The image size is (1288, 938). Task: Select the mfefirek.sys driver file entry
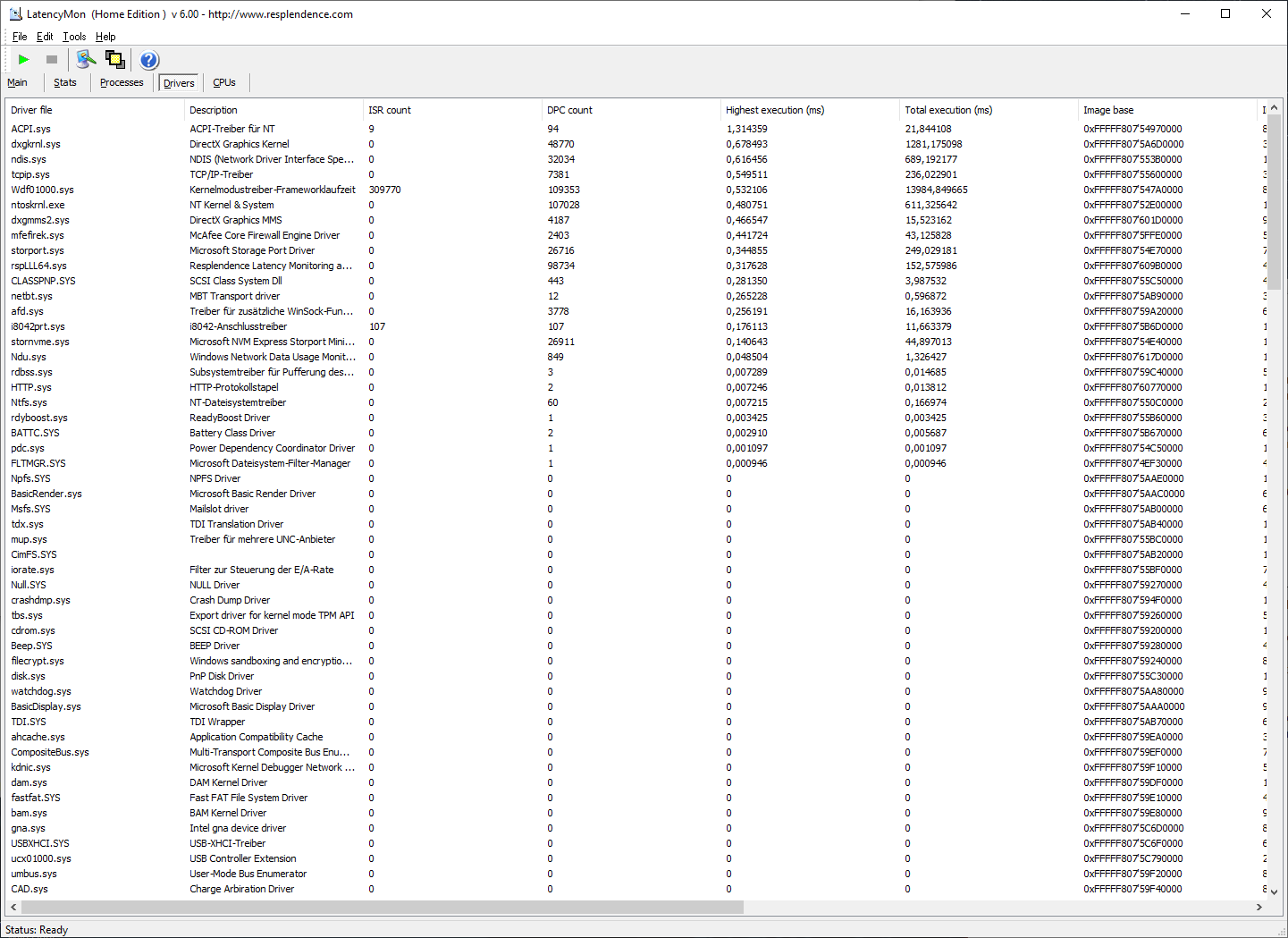click(38, 235)
